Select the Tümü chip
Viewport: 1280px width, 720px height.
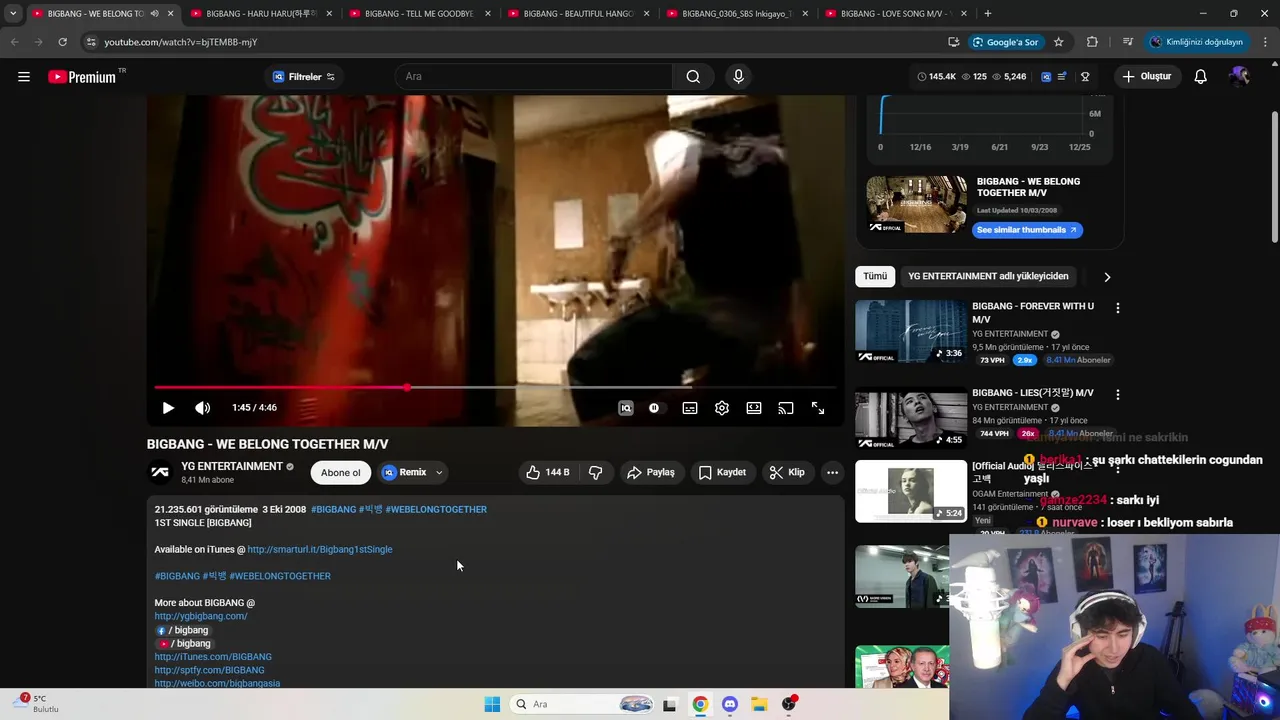[875, 276]
